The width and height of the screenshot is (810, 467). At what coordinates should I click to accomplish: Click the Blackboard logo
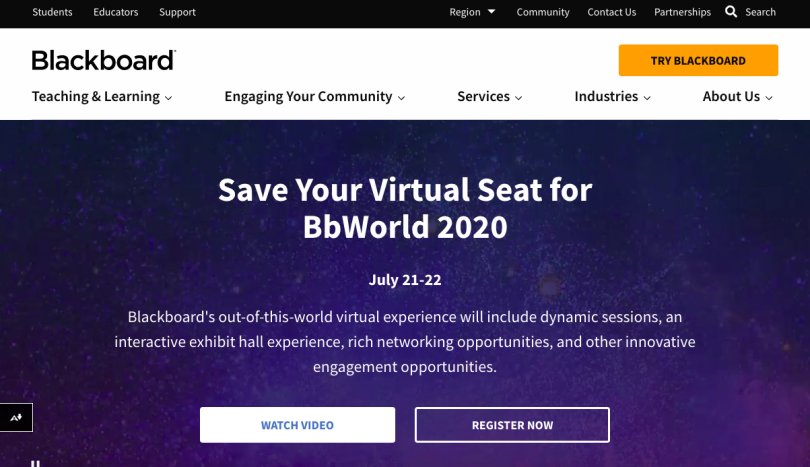pyautogui.click(x=104, y=60)
